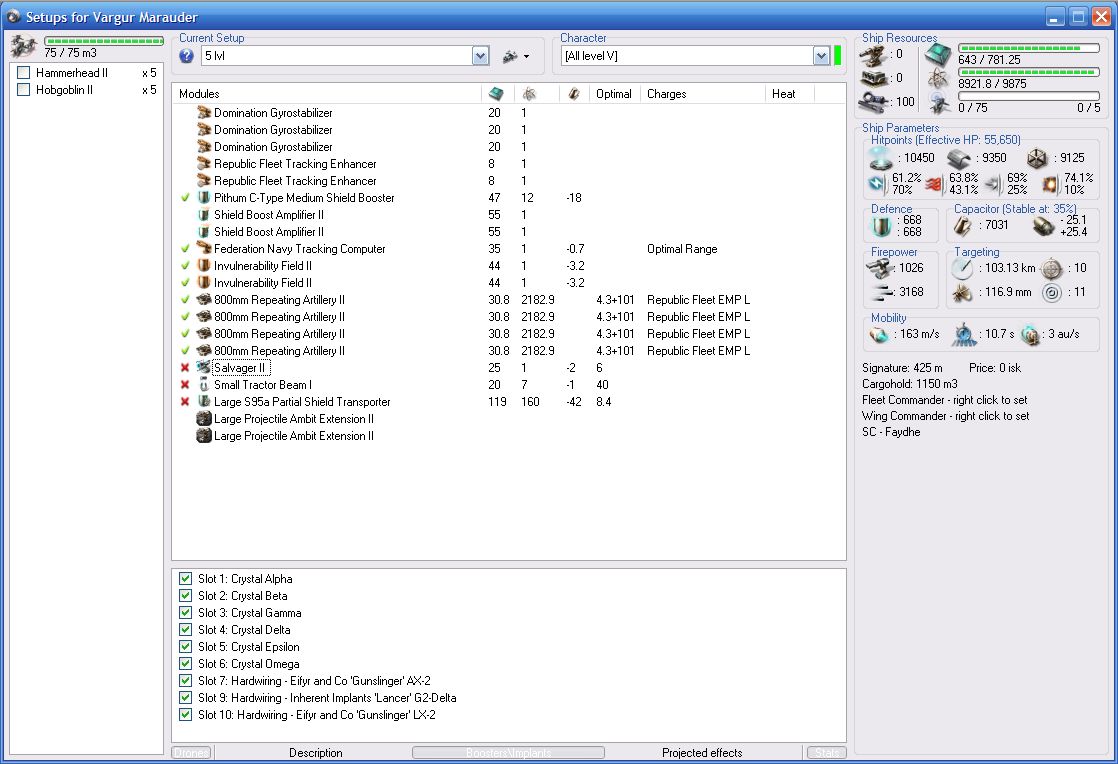Check the Hobgoblin II drone checkbox

click(24, 90)
